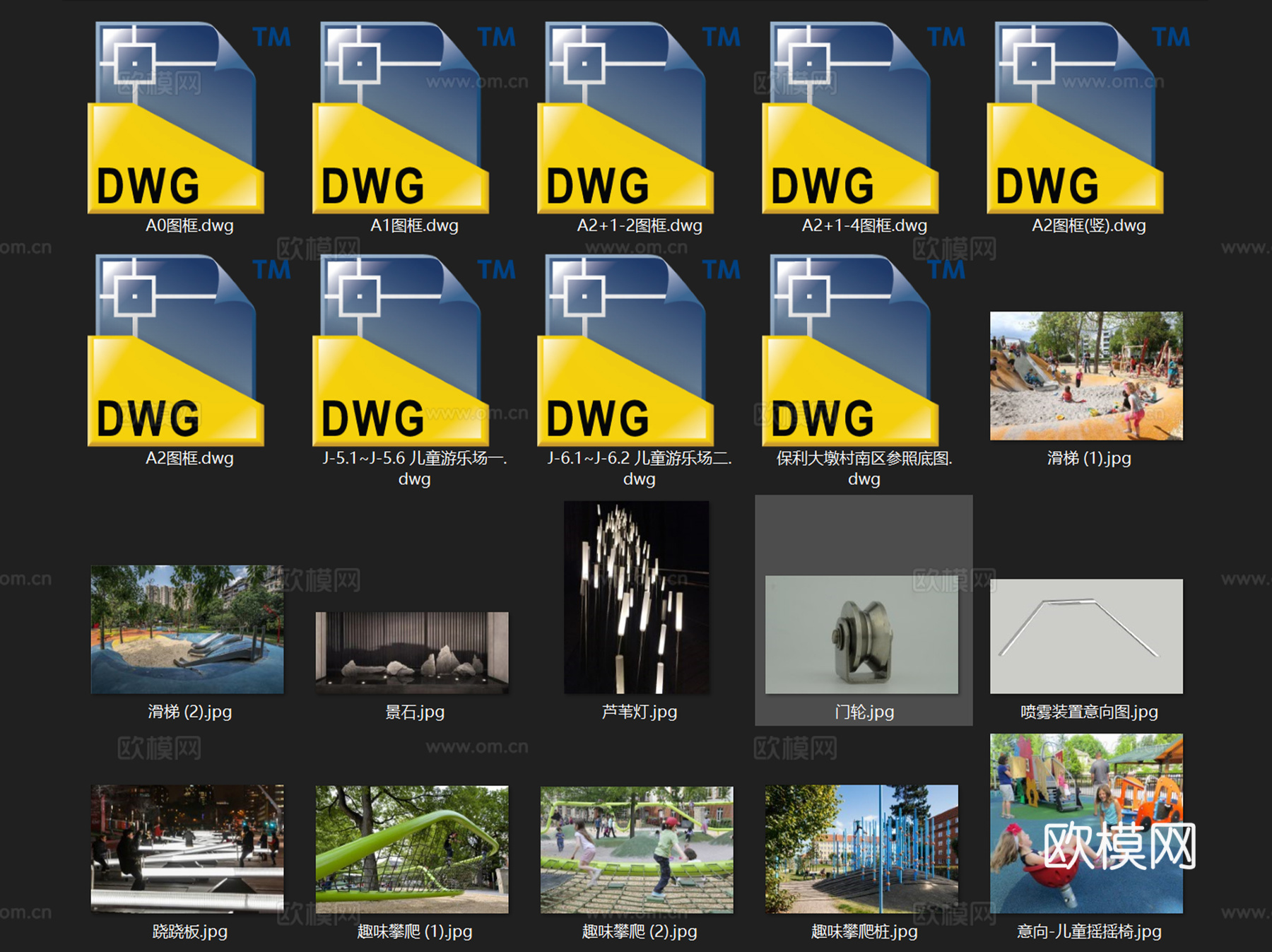Image resolution: width=1272 pixels, height=952 pixels.
Task: Click the file name A2图框.dwg
Action: (189, 458)
